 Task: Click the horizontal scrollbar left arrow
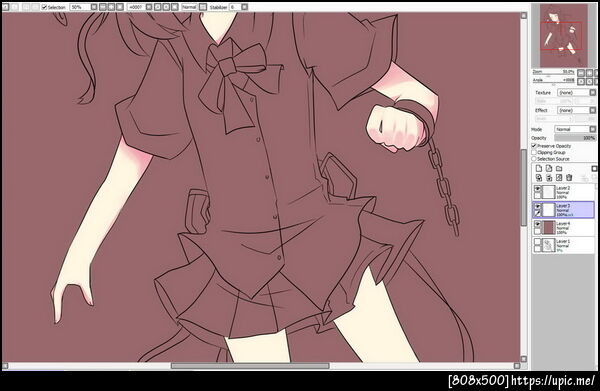5,366
